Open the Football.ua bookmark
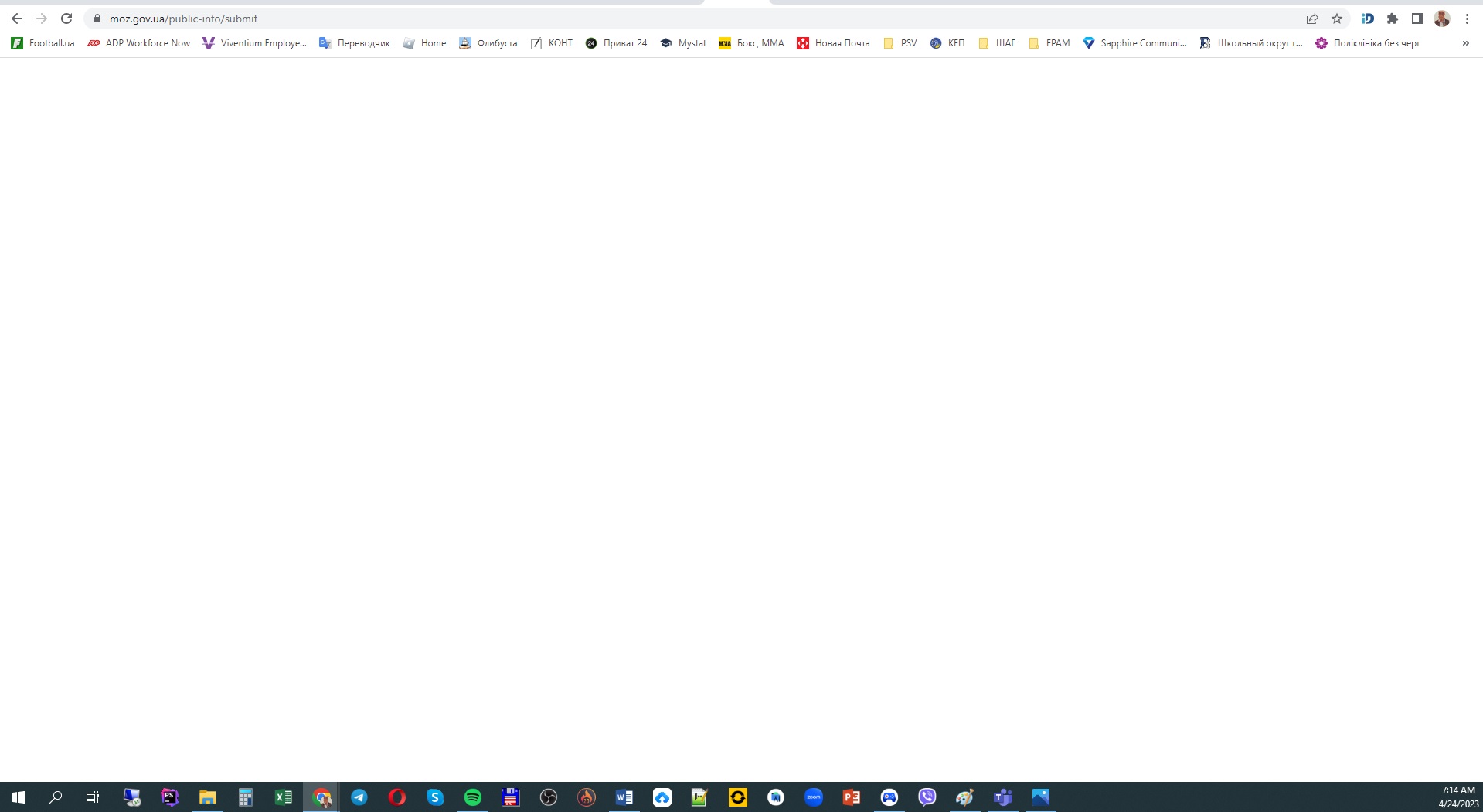Image resolution: width=1483 pixels, height=812 pixels. (43, 43)
